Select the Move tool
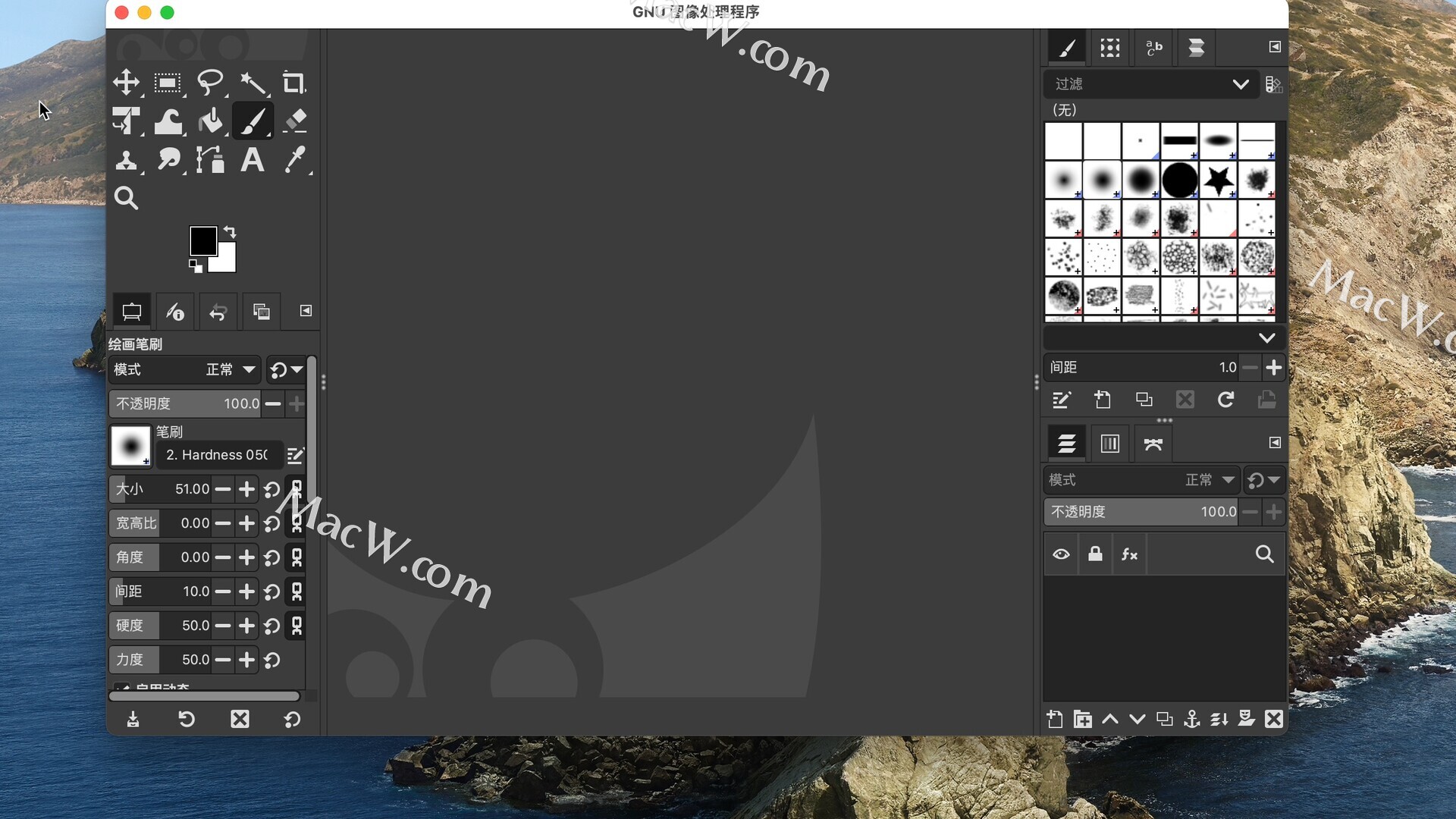 126,82
